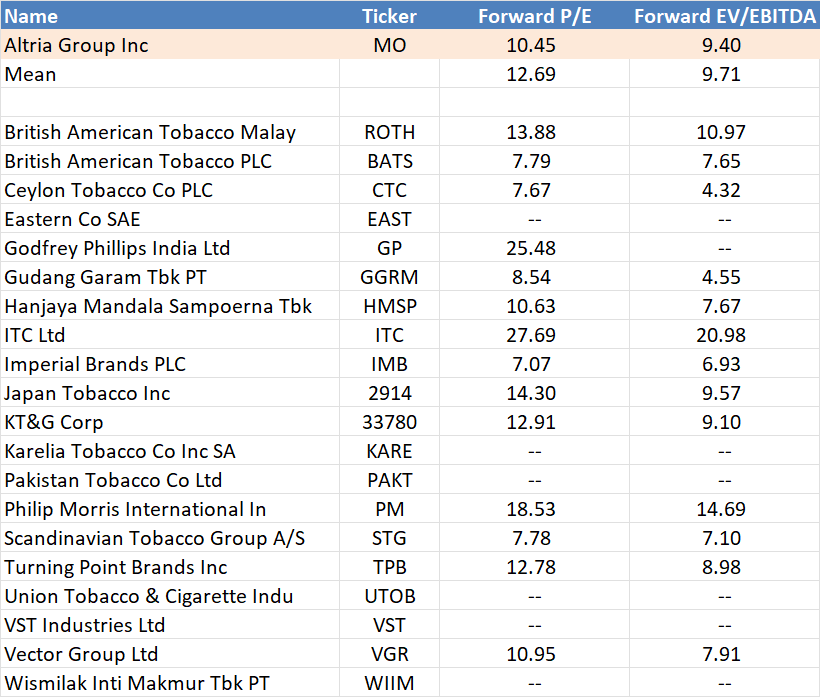Viewport: 820px width, 697px height.
Task: Select the 13.88 Forward P/E value
Action: [534, 132]
